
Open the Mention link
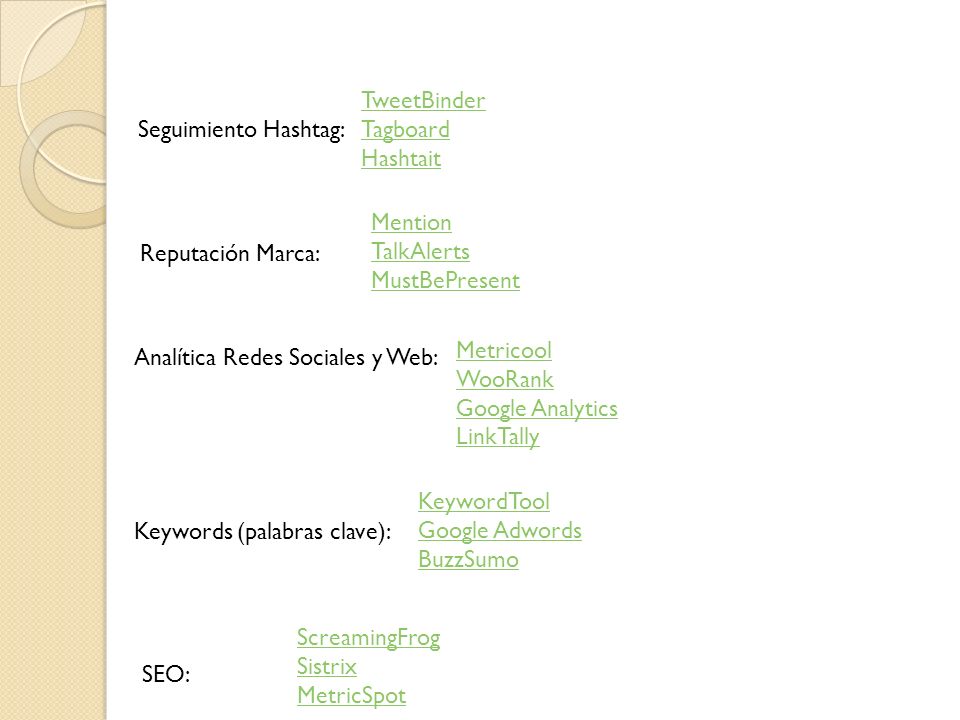[411, 222]
